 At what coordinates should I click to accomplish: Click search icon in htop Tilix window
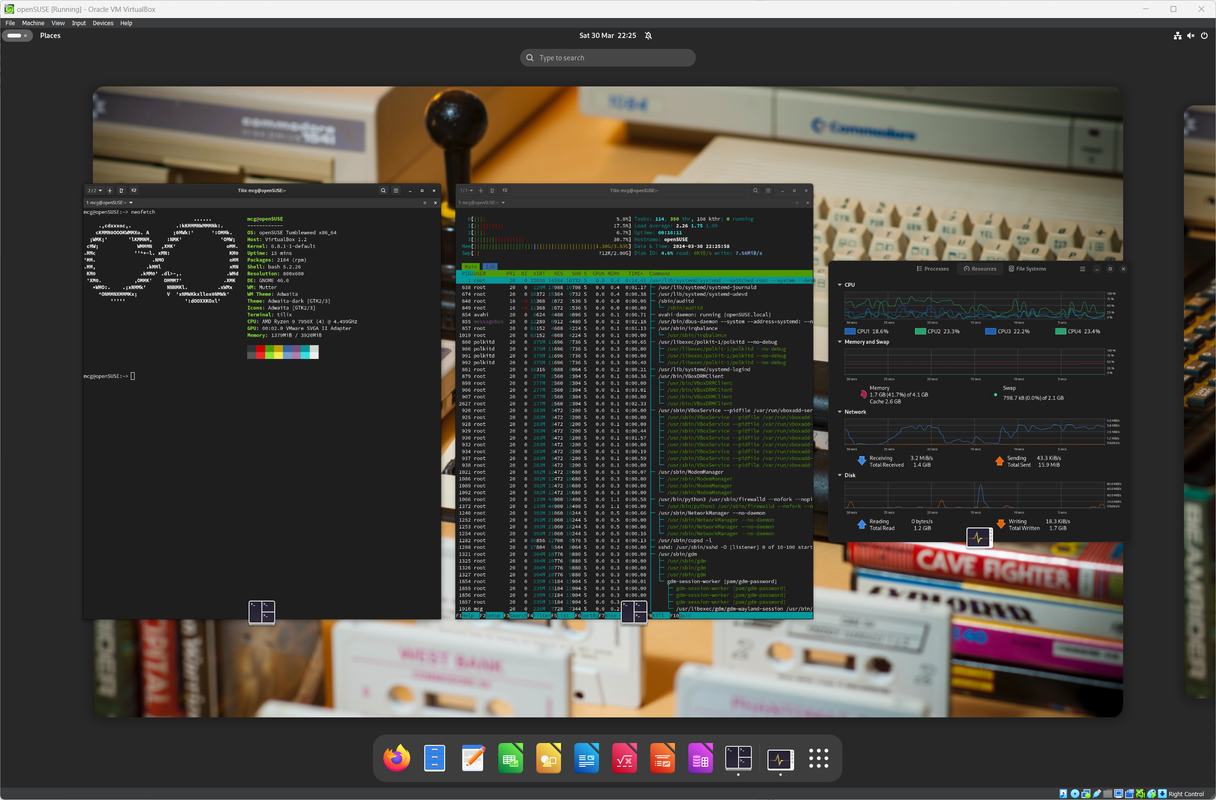[x=755, y=190]
